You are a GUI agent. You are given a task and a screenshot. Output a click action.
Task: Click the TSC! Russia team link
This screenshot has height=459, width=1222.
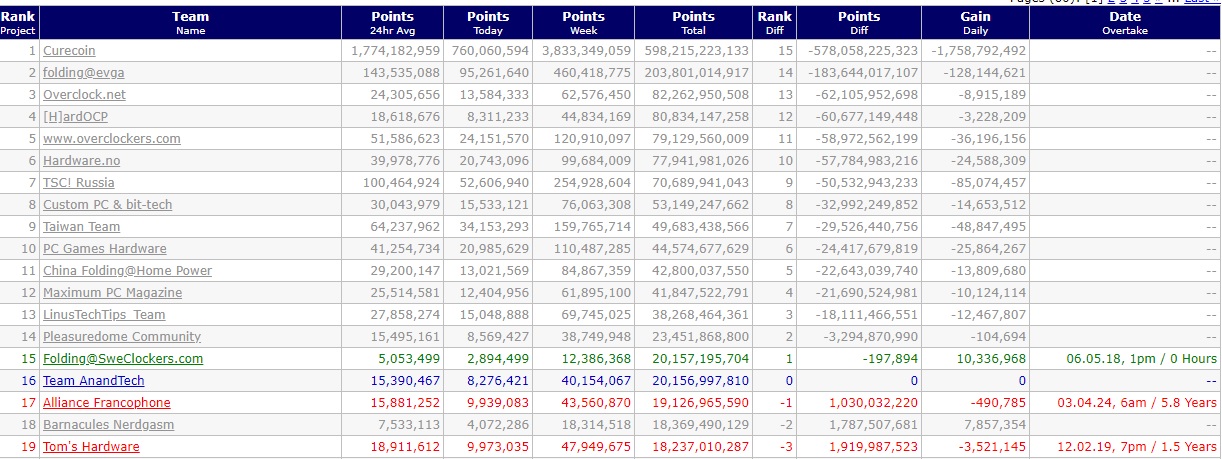click(78, 182)
